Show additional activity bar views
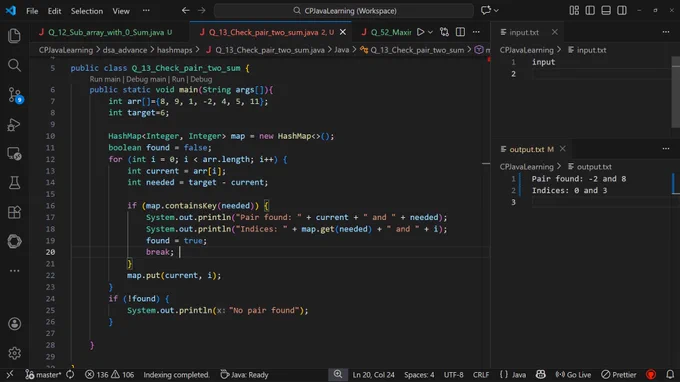 pyautogui.click(x=14, y=271)
